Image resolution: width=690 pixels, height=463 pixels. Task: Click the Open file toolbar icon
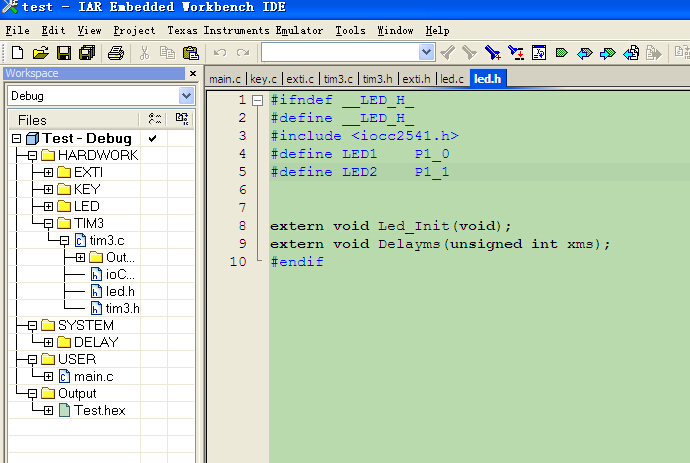click(x=40, y=53)
